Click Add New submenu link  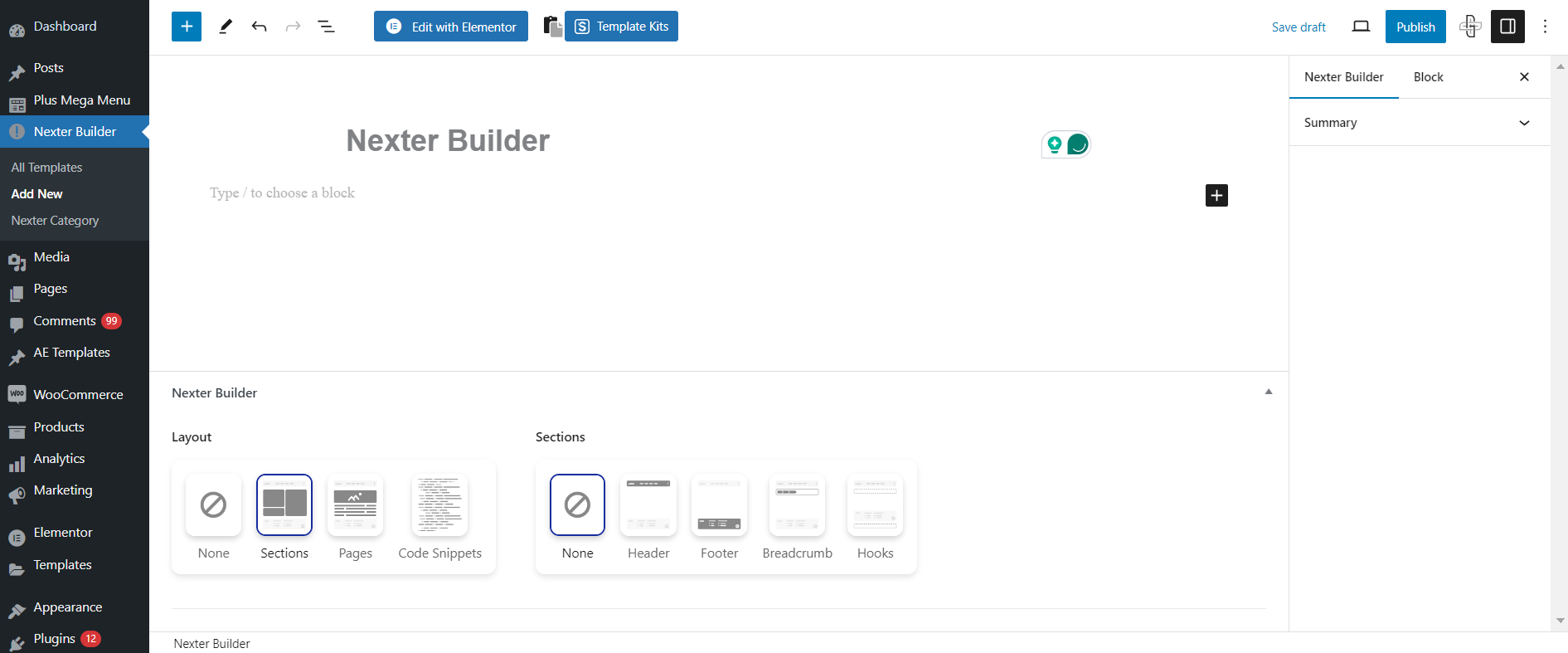point(36,194)
